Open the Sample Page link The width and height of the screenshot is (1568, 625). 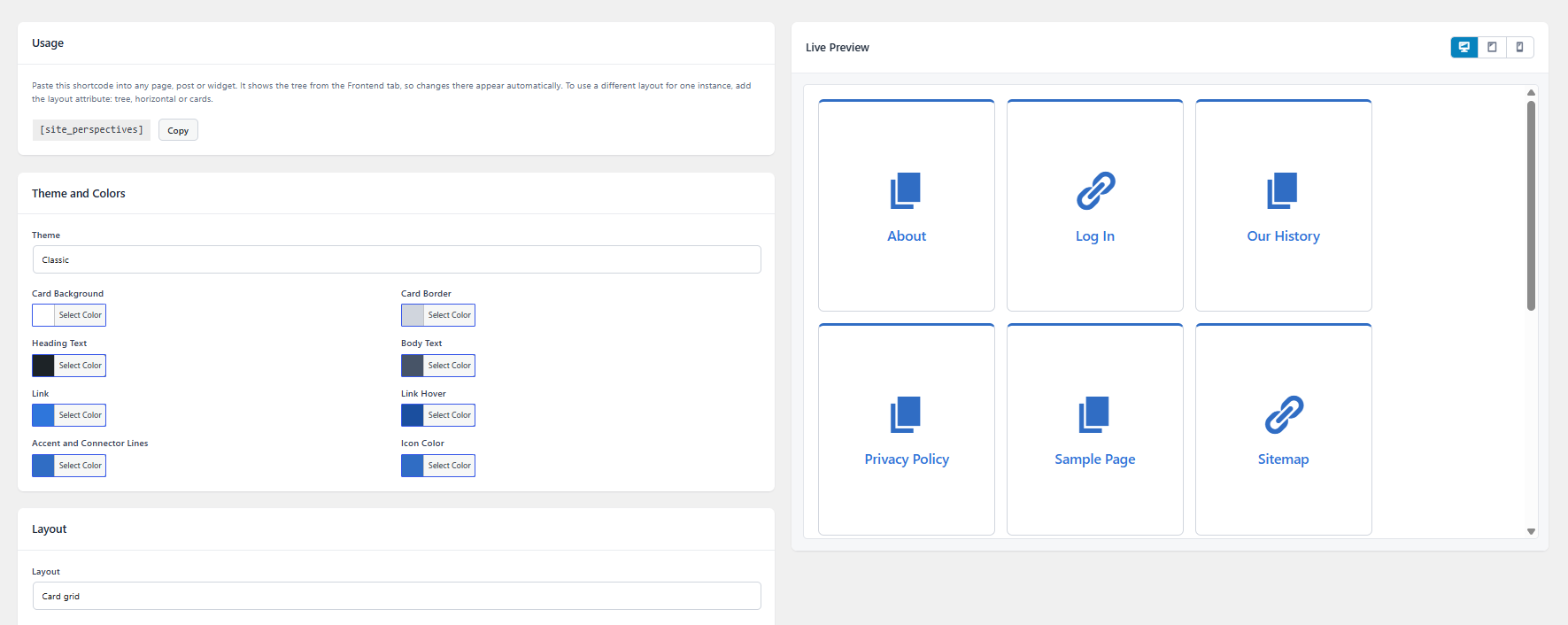(1095, 459)
